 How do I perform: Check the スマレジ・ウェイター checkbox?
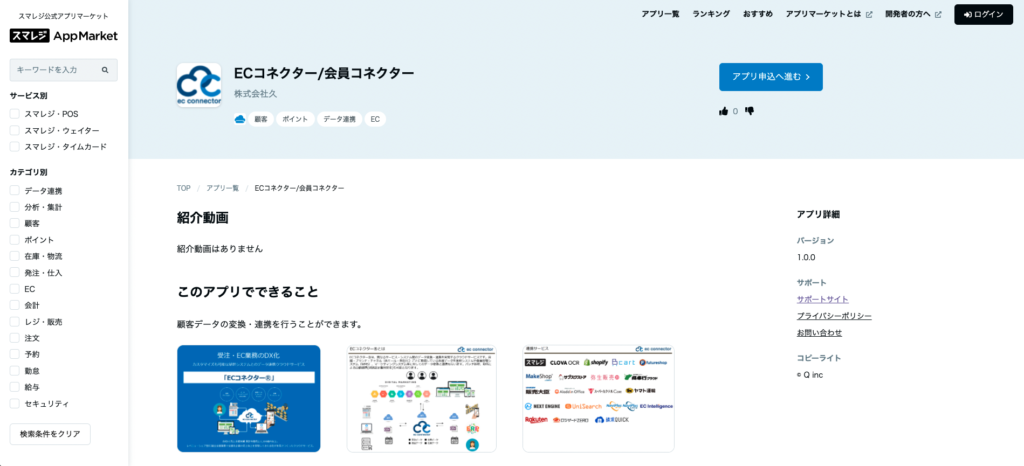(x=14, y=131)
